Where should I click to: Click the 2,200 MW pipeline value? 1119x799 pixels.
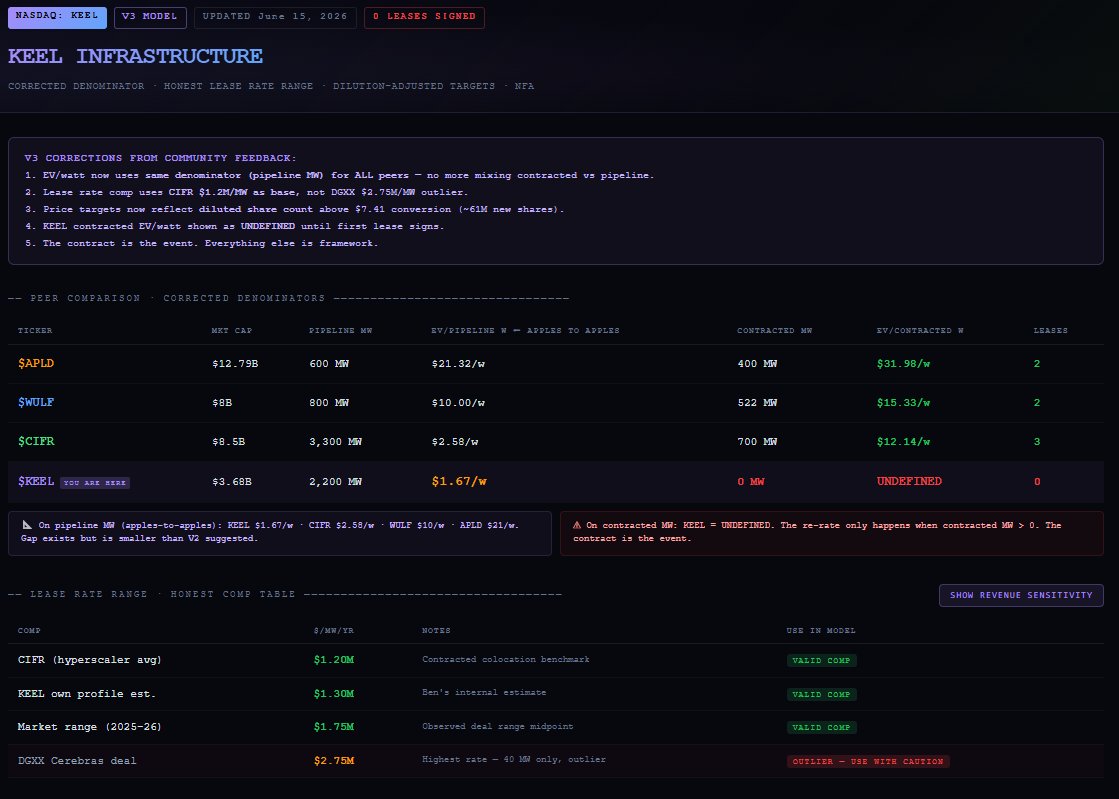tap(335, 482)
